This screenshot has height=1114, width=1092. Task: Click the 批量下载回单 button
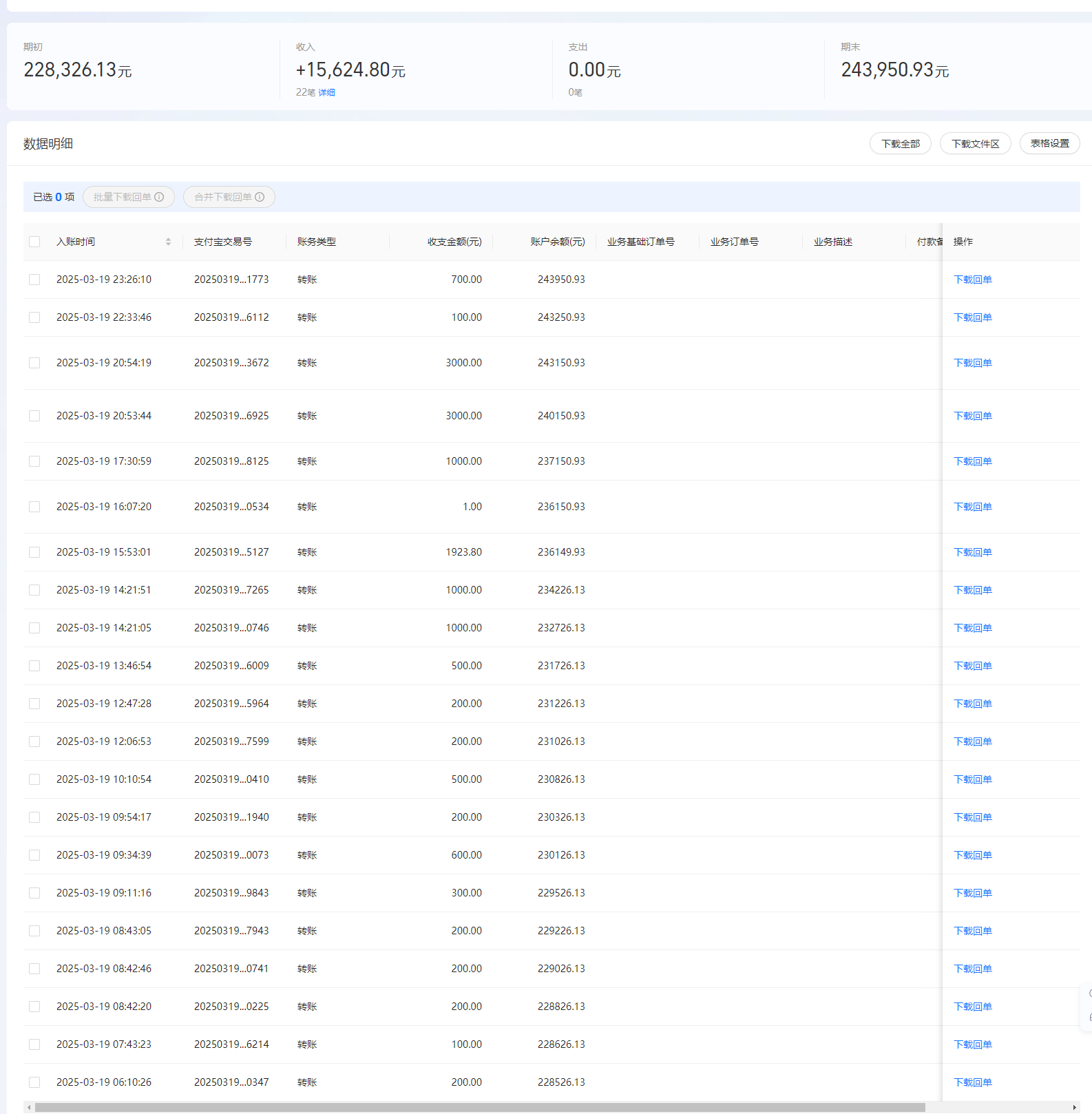tap(129, 197)
